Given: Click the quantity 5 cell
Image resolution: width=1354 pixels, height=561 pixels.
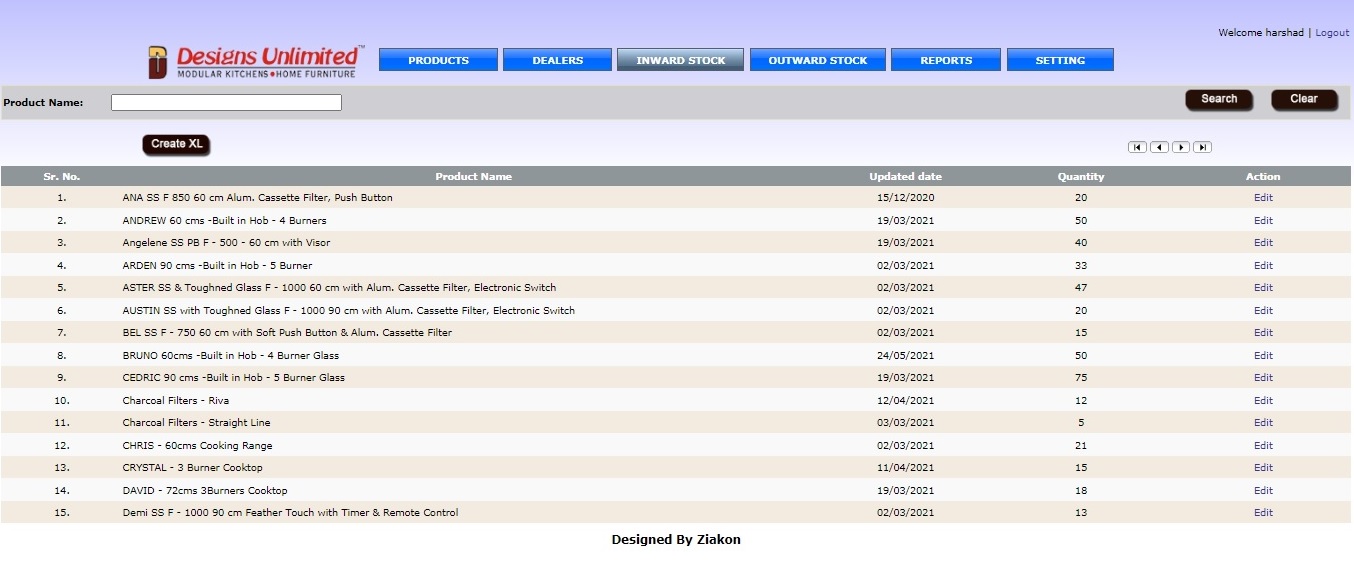Looking at the screenshot, I should tap(1081, 423).
